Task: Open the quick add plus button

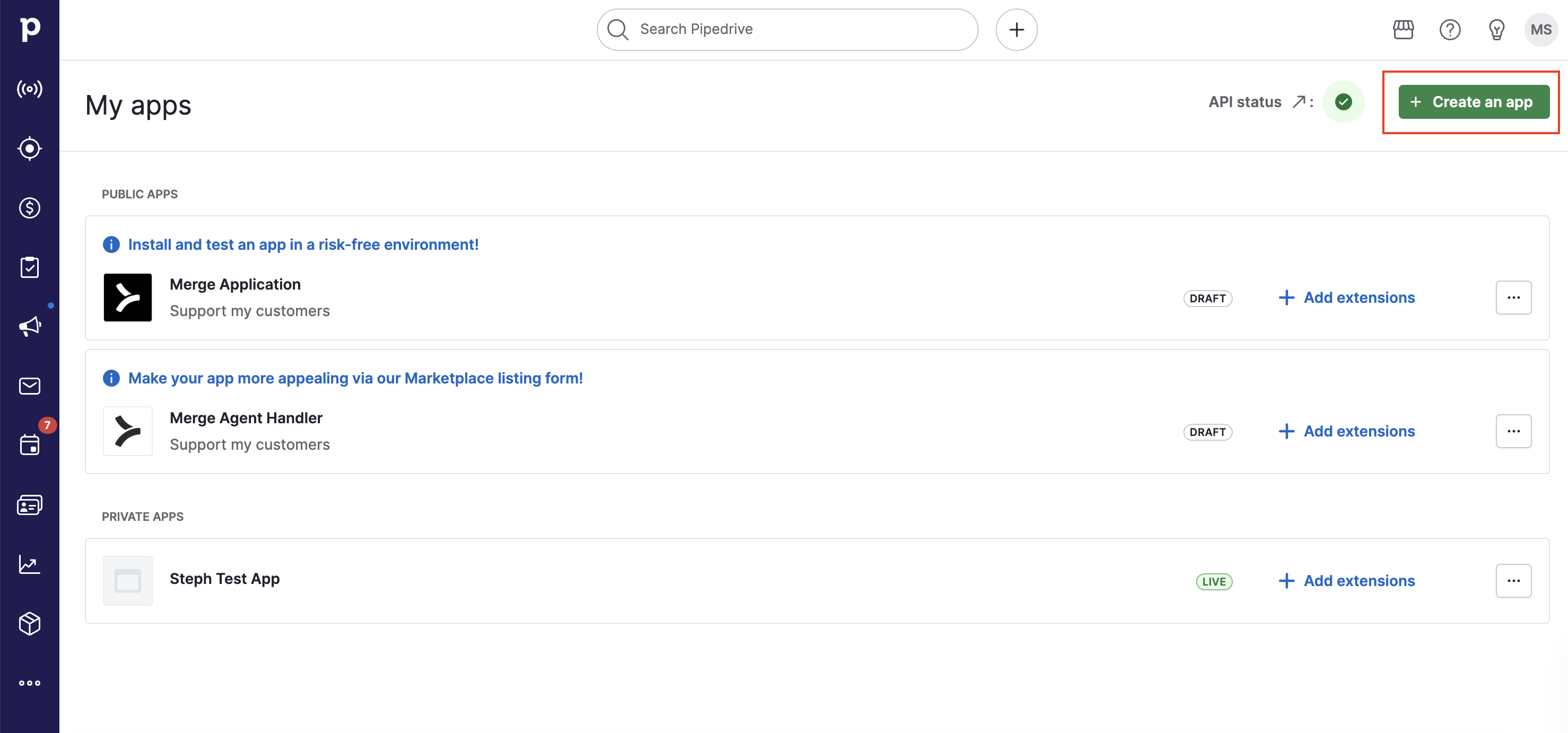Action: 1016,29
